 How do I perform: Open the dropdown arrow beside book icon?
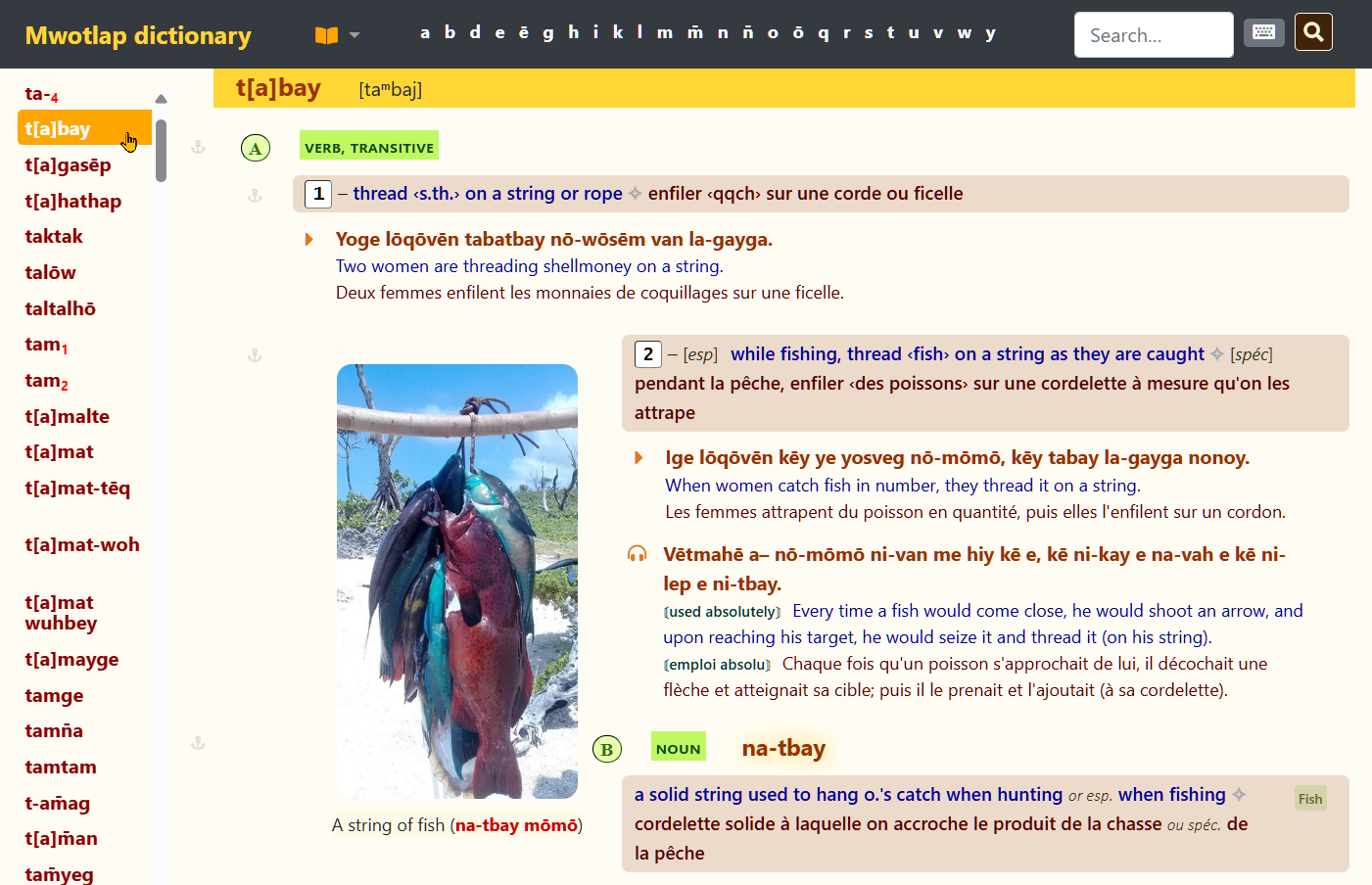click(x=355, y=35)
